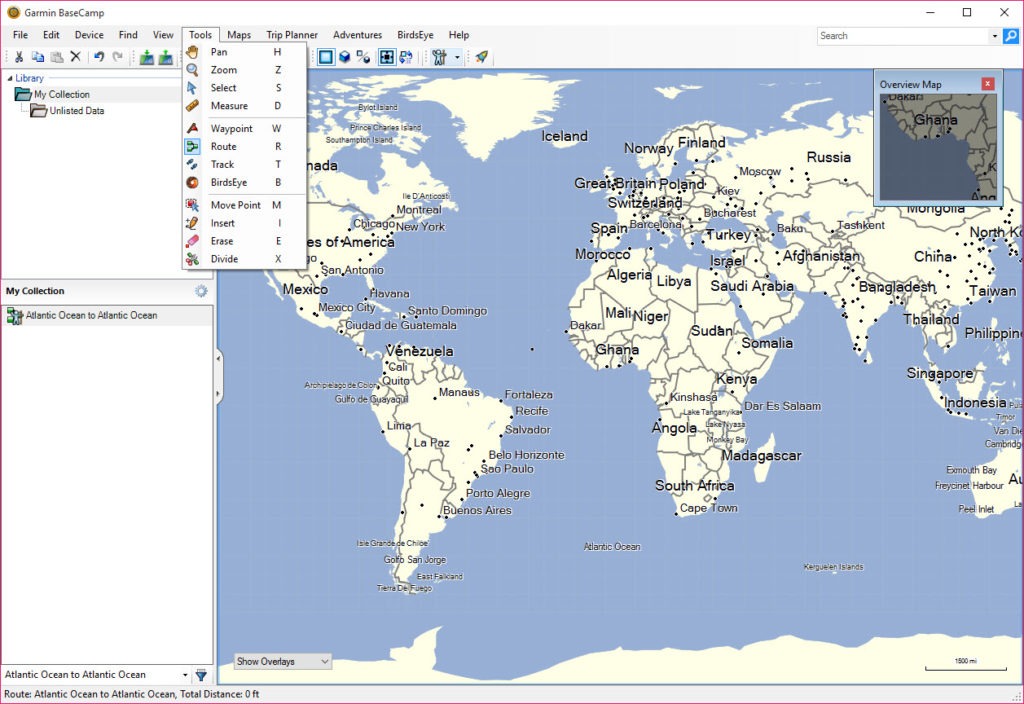Screen dimensions: 1024x704
Task: Select the Unlisted Data folder
Action: 67,111
